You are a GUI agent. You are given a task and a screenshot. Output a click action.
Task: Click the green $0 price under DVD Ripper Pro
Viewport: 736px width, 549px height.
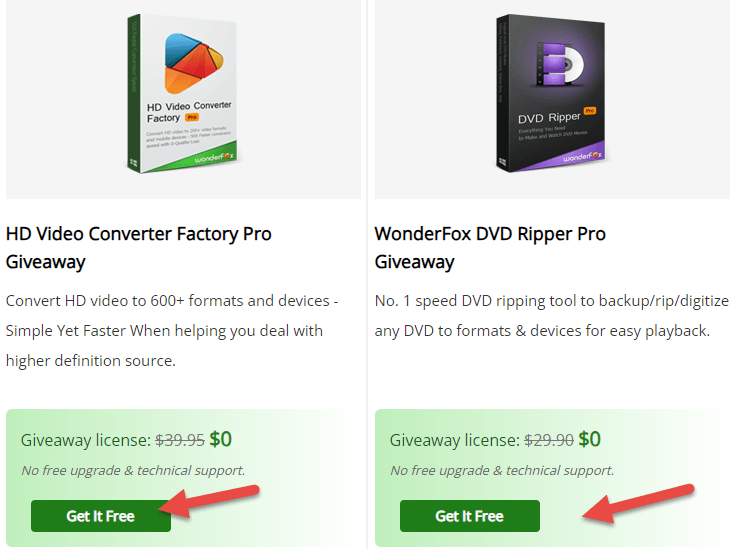tap(590, 439)
